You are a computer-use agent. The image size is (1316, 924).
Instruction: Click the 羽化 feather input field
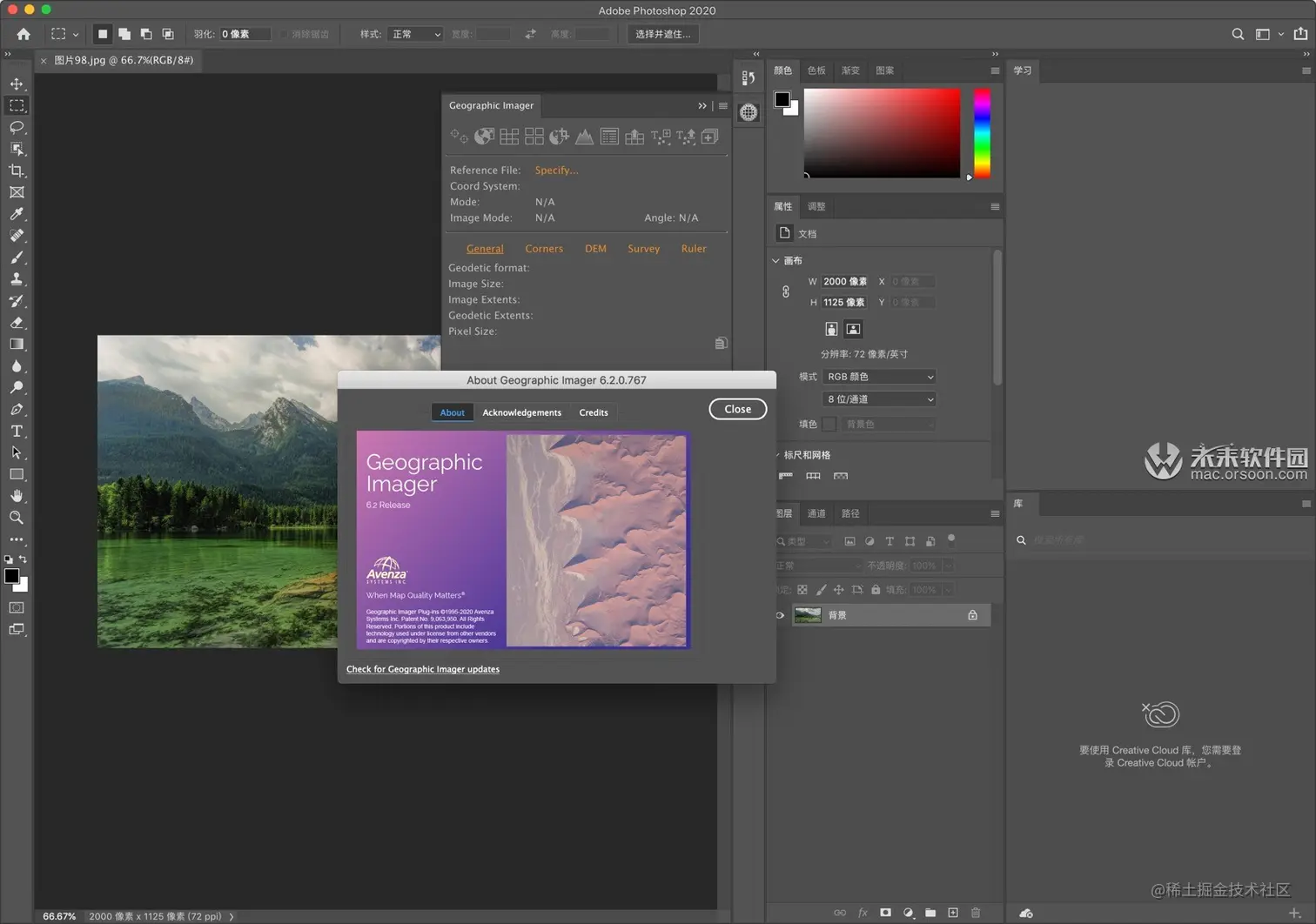[245, 34]
